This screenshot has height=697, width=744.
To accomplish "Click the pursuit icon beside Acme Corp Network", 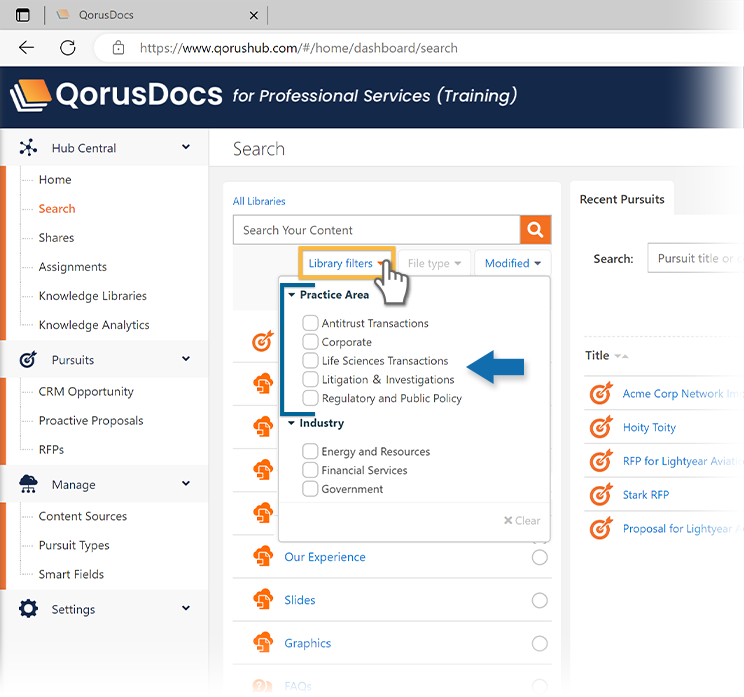I will tap(601, 393).
